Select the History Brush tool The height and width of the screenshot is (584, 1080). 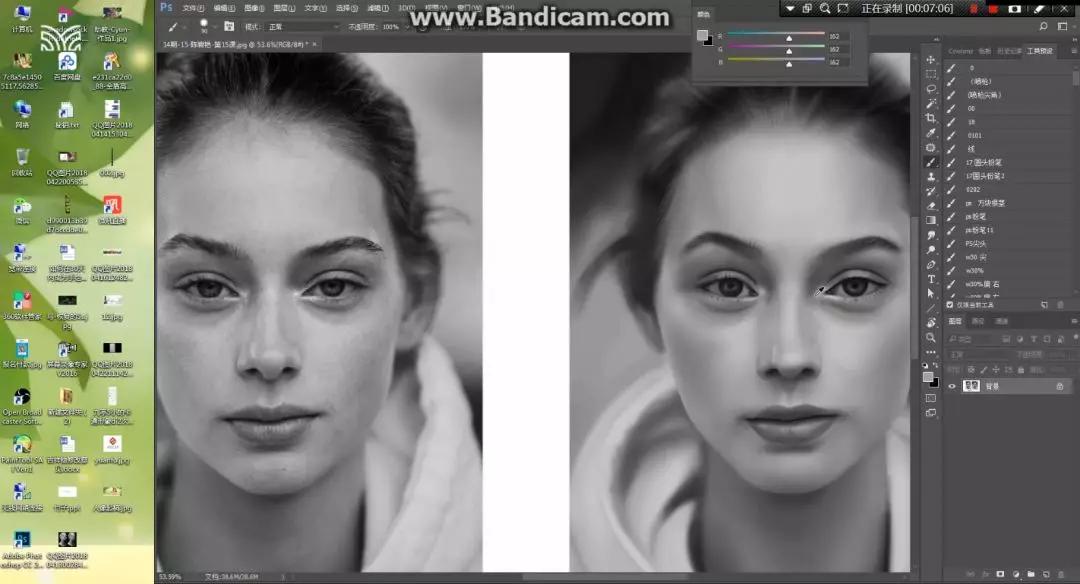(931, 191)
